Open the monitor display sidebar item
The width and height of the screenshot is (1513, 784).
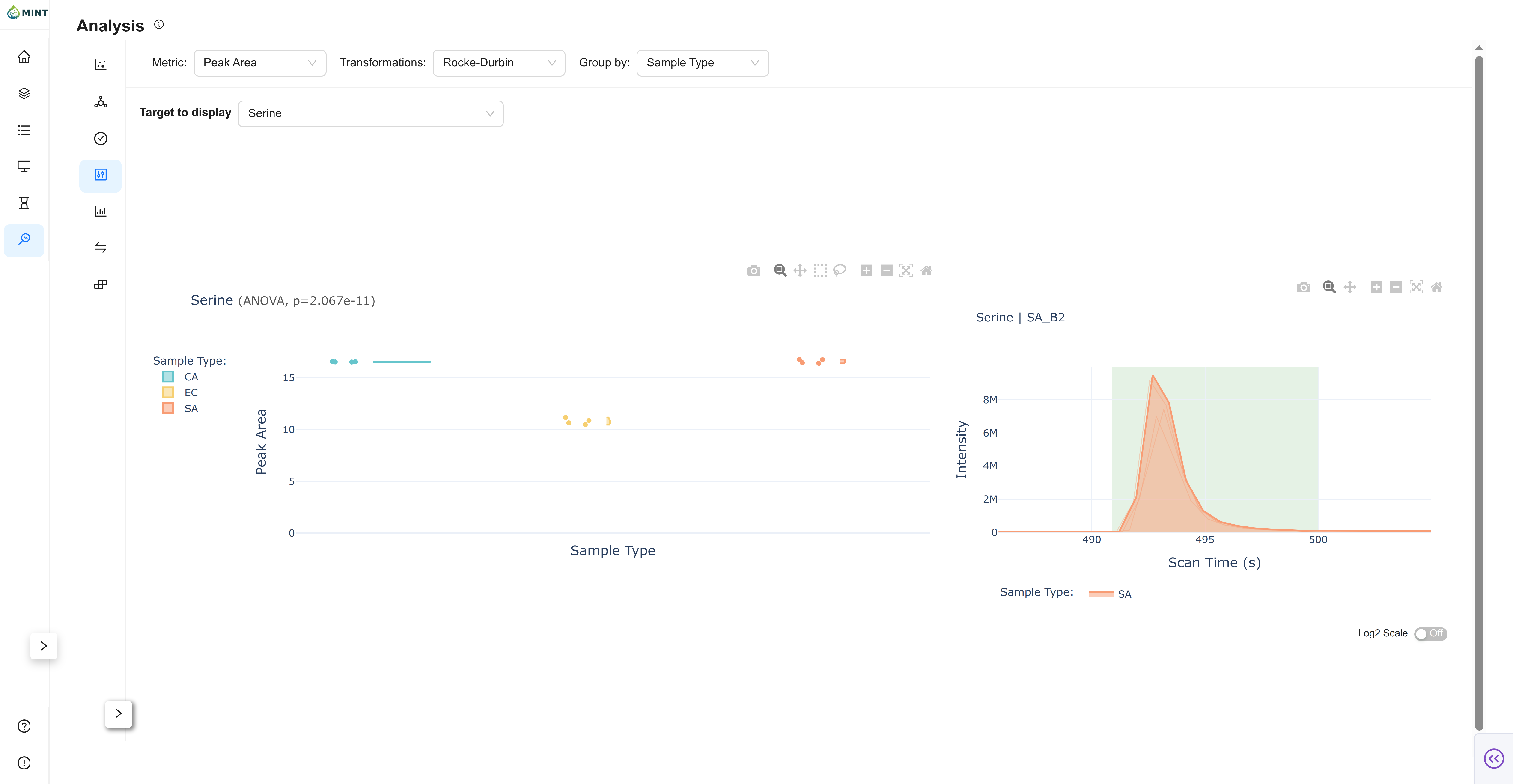(x=24, y=167)
